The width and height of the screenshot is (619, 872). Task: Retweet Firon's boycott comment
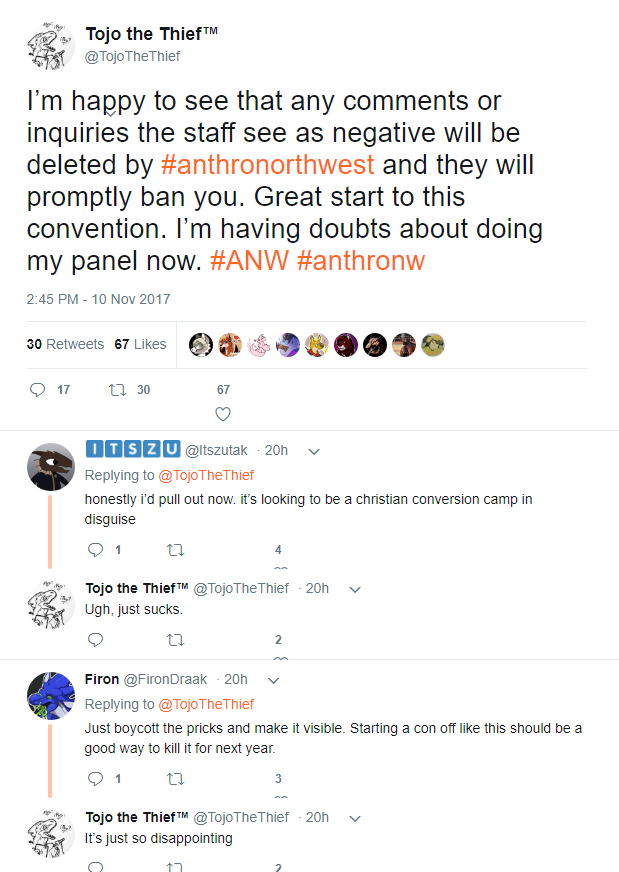[175, 778]
